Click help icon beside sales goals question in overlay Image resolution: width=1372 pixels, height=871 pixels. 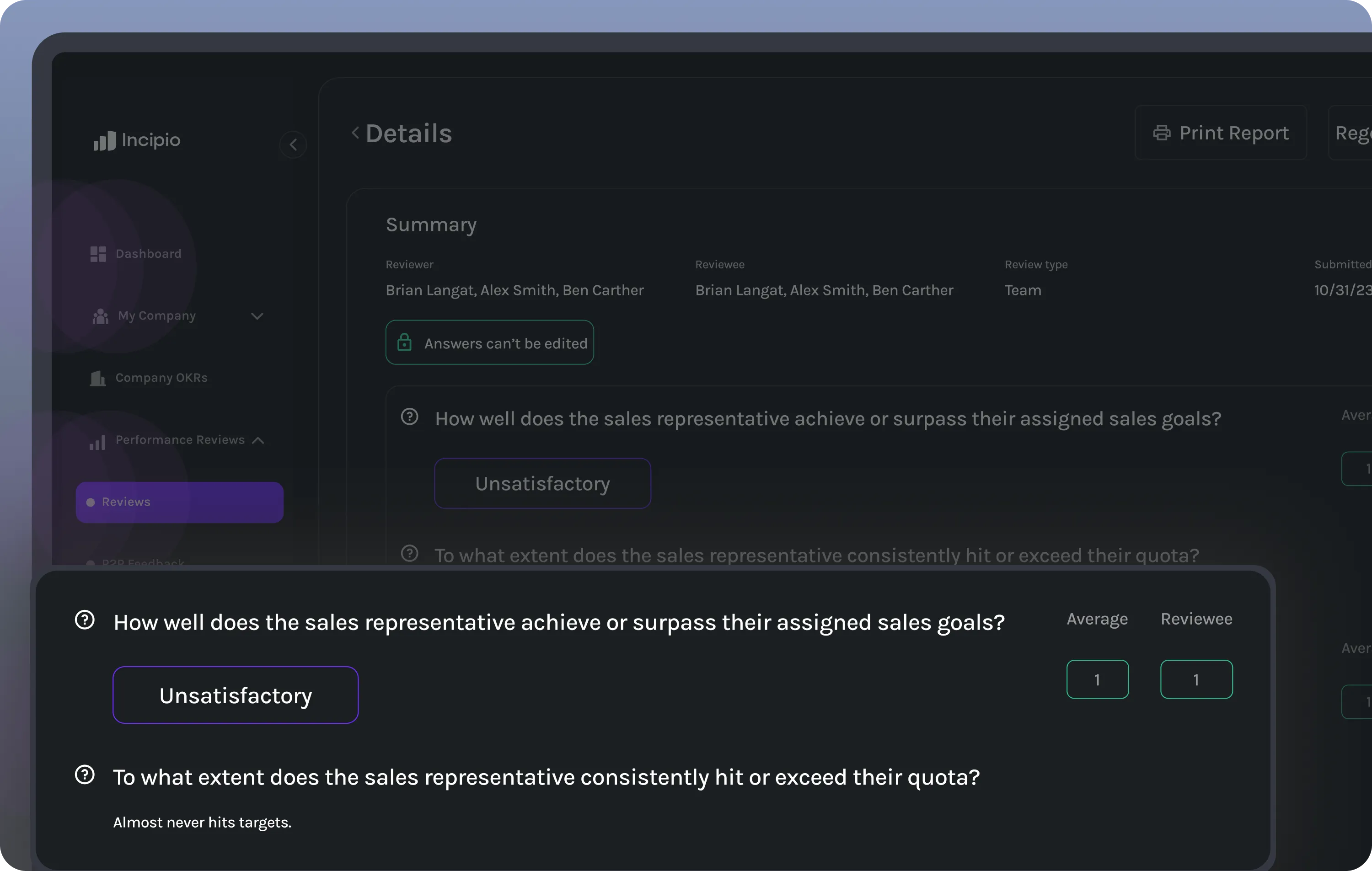tap(85, 620)
